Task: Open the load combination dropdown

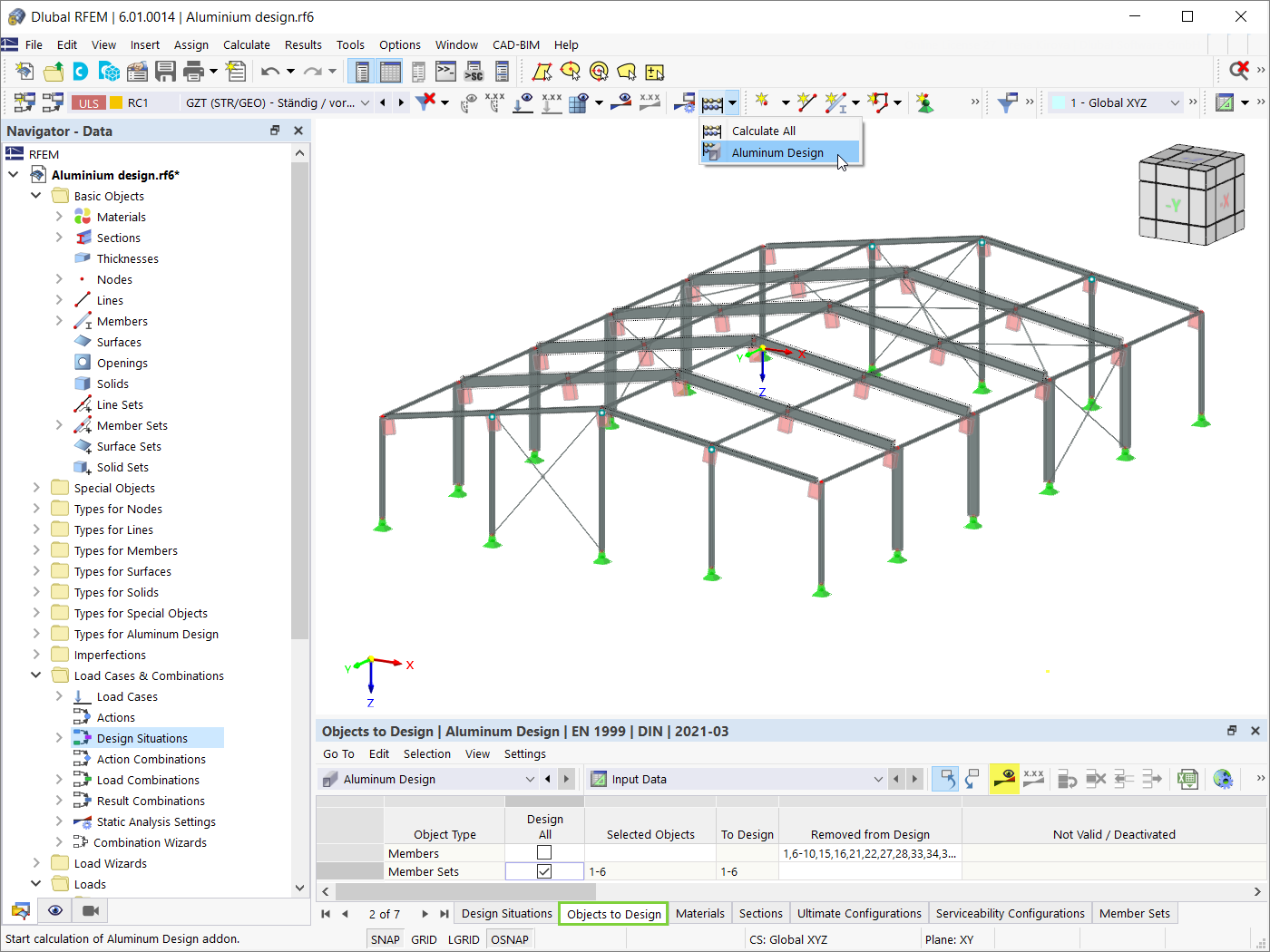Action: [365, 102]
